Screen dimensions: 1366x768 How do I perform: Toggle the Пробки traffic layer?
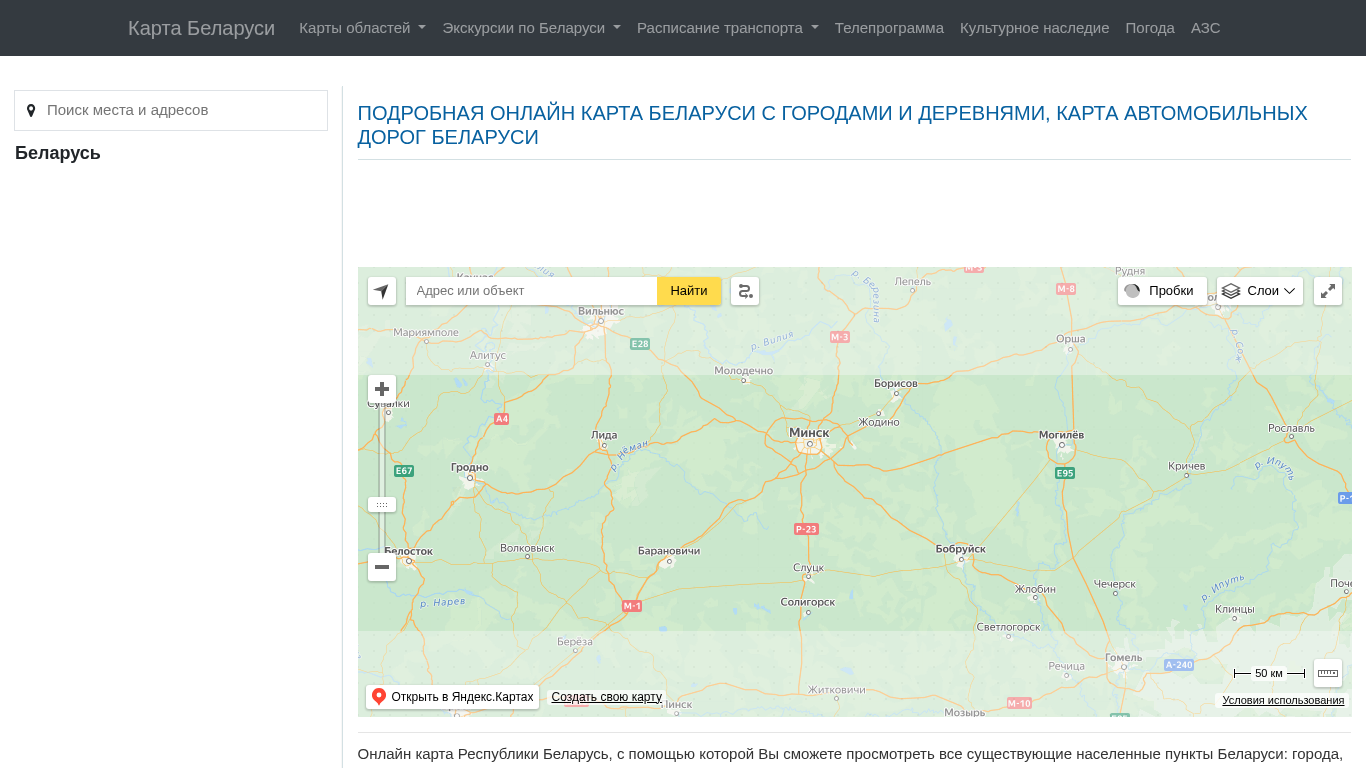click(x=1161, y=291)
